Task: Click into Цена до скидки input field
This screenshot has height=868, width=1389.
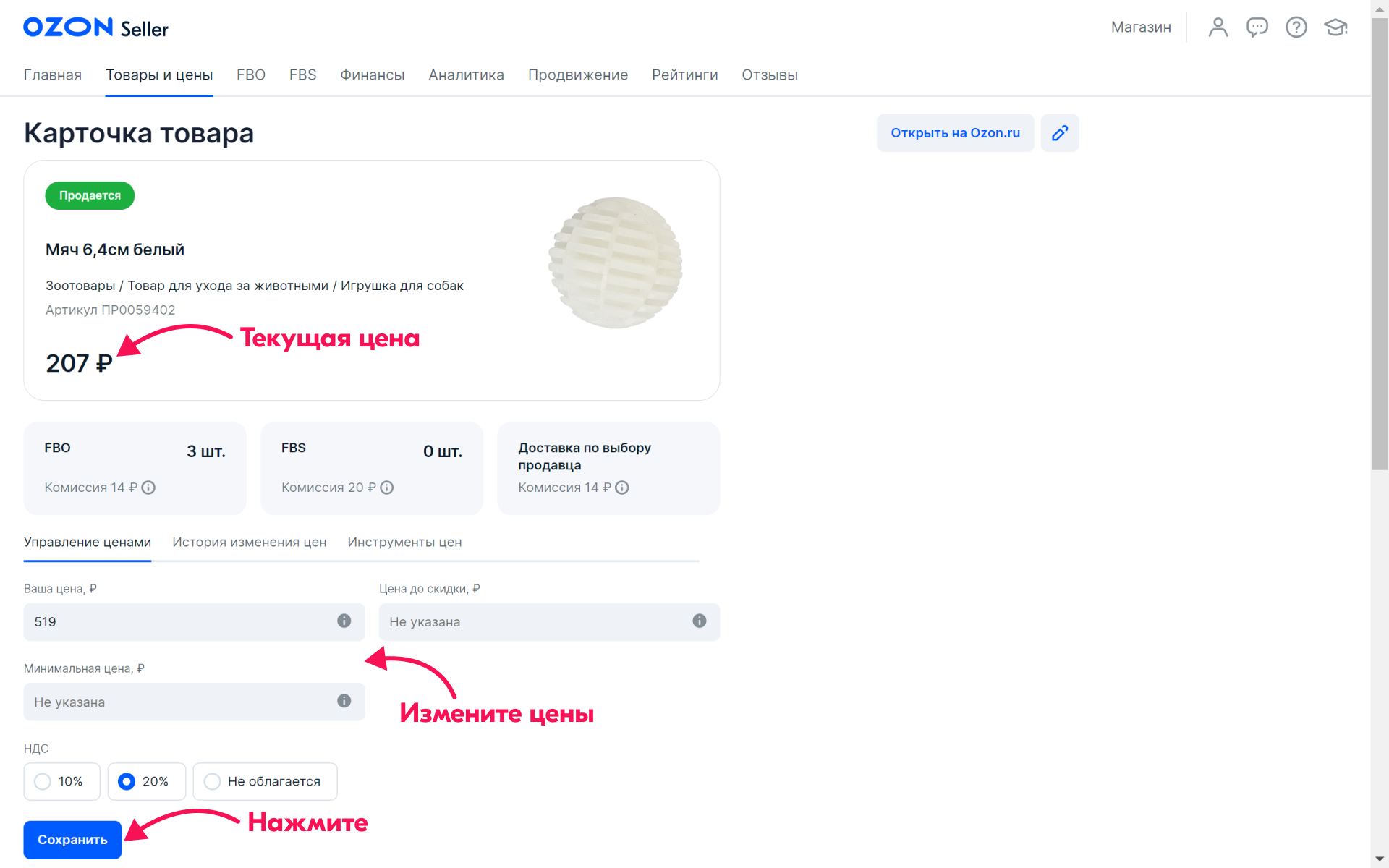Action: 549,622
